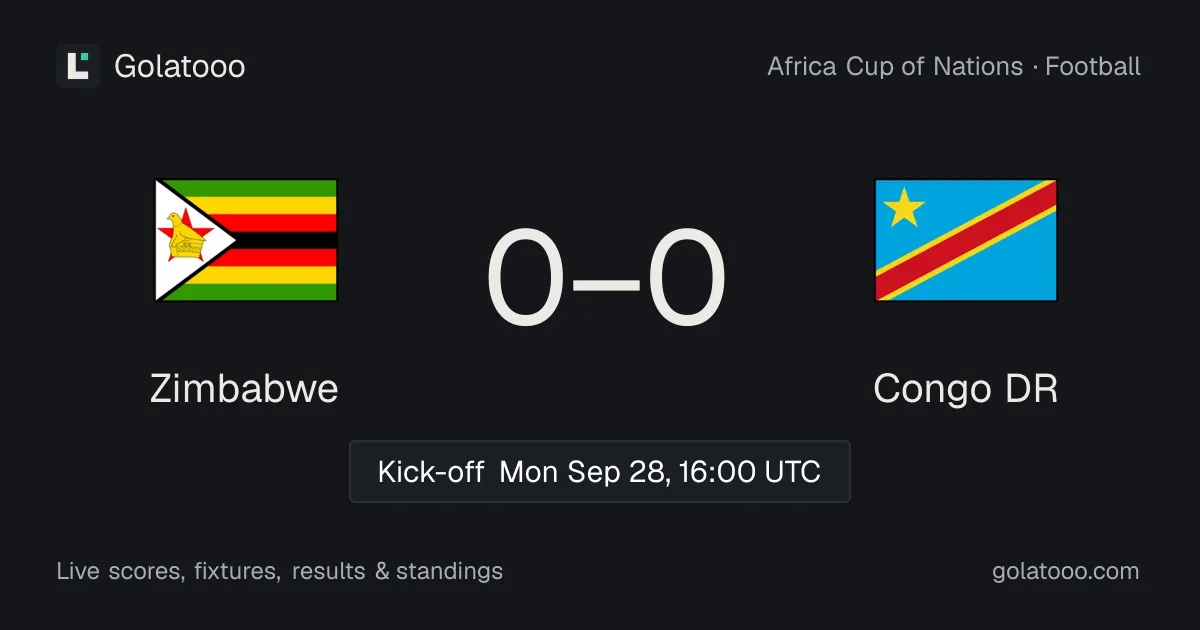Click the Zimbabwe flag image
This screenshot has height=630, width=1200.
[246, 240]
